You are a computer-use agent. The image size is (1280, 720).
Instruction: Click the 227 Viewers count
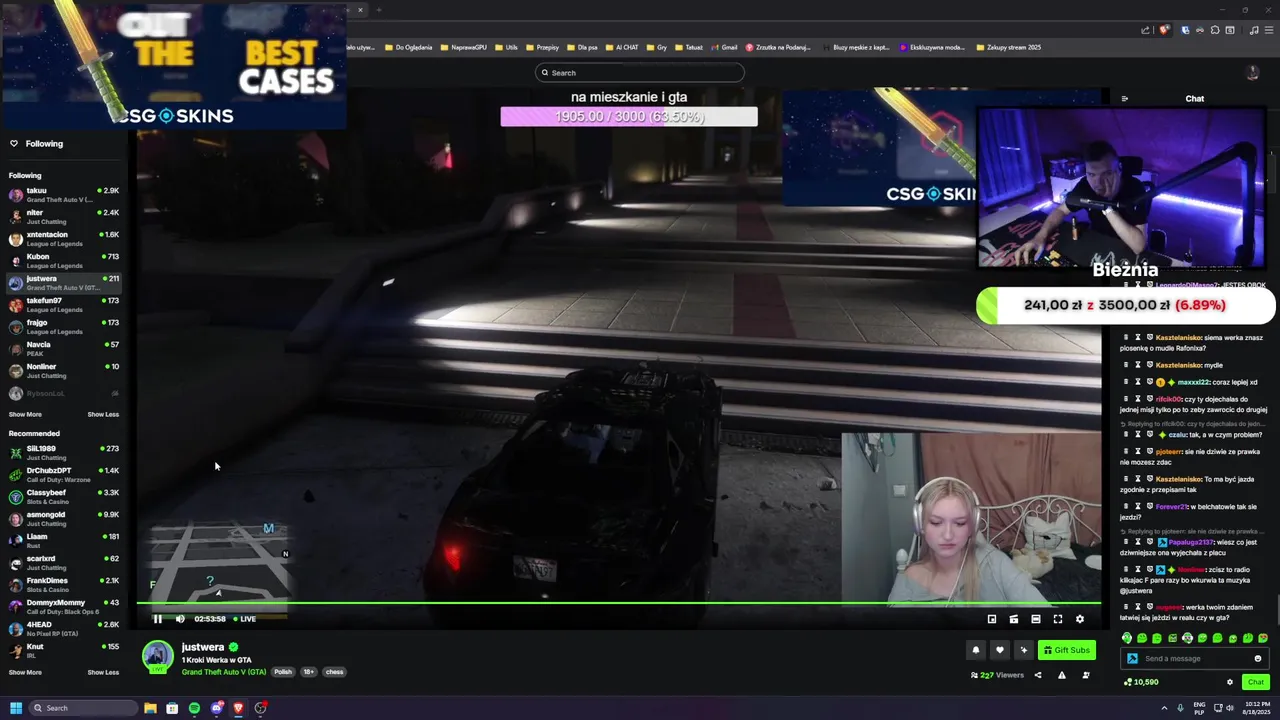pos(998,675)
